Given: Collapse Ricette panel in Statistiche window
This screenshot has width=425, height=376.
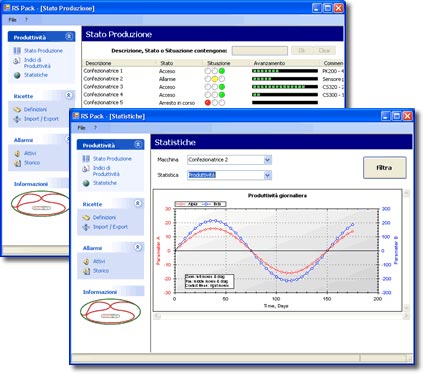Looking at the screenshot, I should pos(138,203).
